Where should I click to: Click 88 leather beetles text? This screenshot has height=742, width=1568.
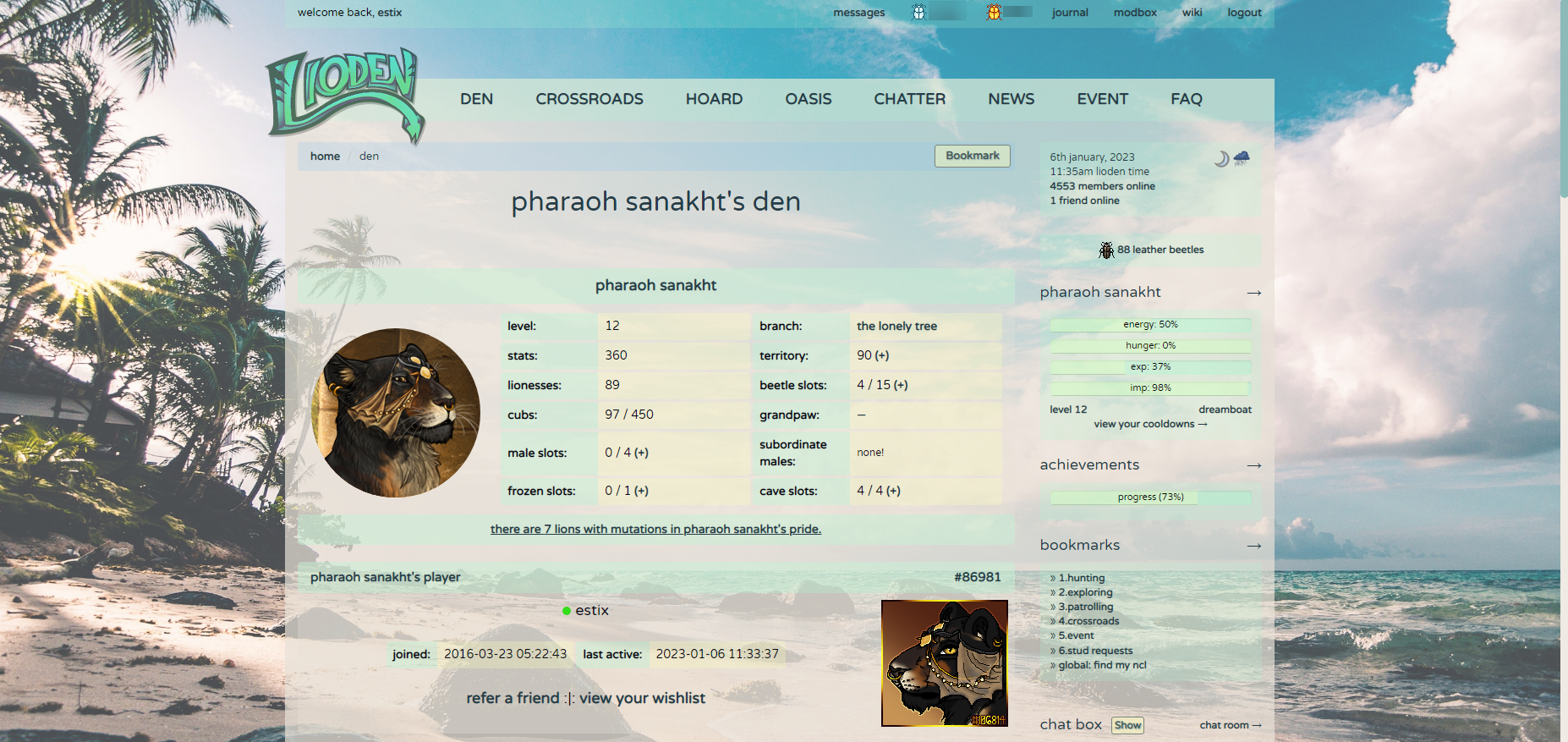tap(1160, 250)
